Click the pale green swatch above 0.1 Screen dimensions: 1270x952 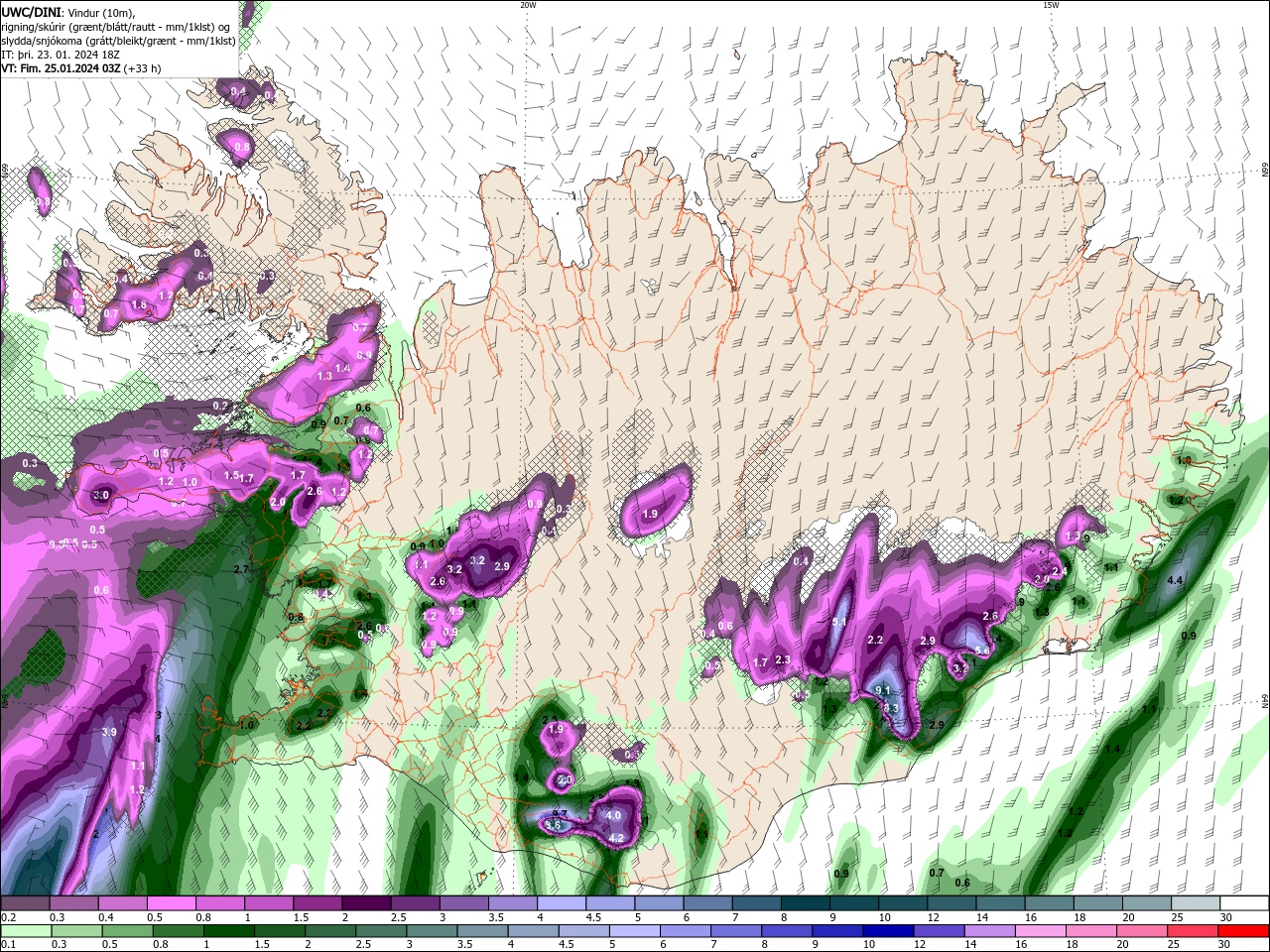click(25, 931)
